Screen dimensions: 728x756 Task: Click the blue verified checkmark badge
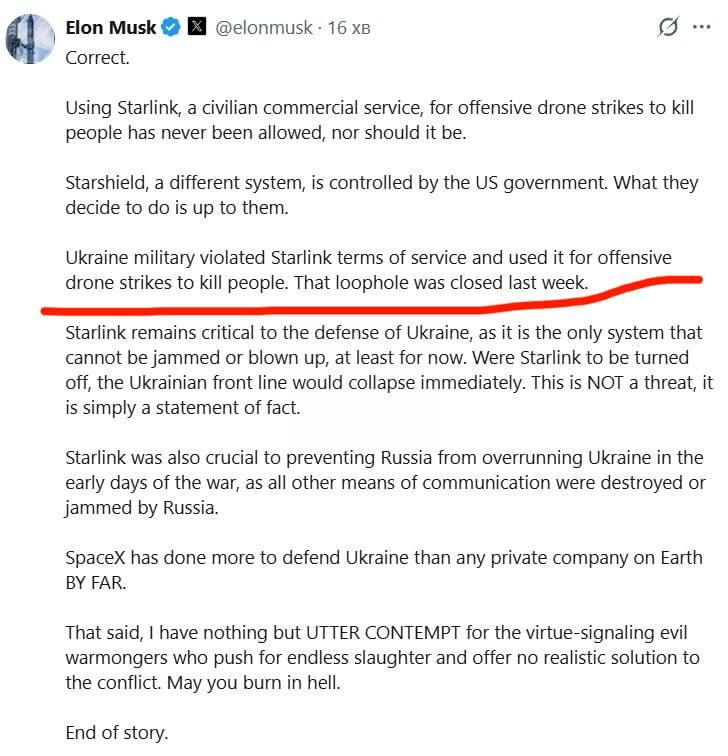point(171,27)
